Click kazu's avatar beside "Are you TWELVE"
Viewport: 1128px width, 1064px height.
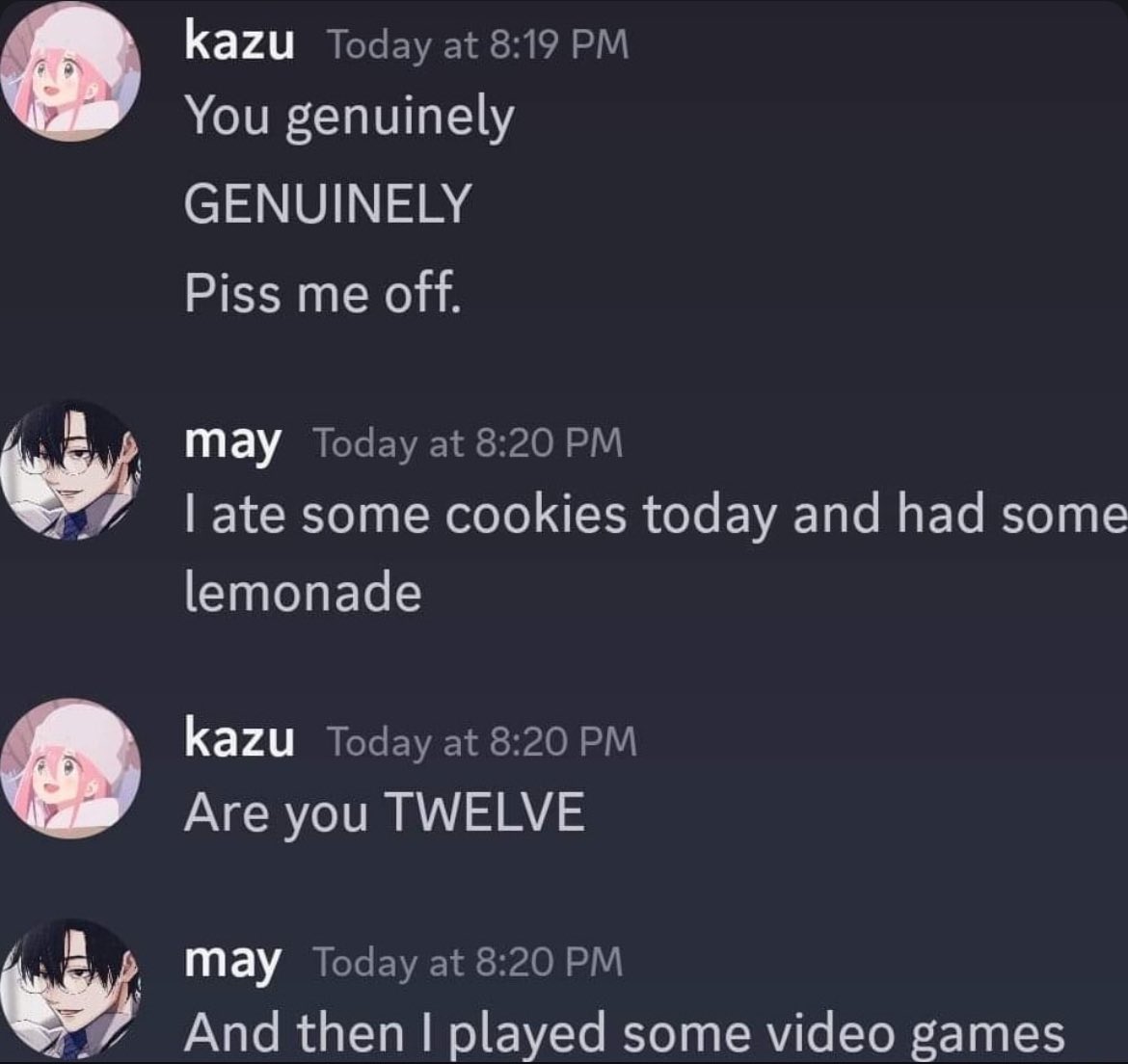coord(70,768)
